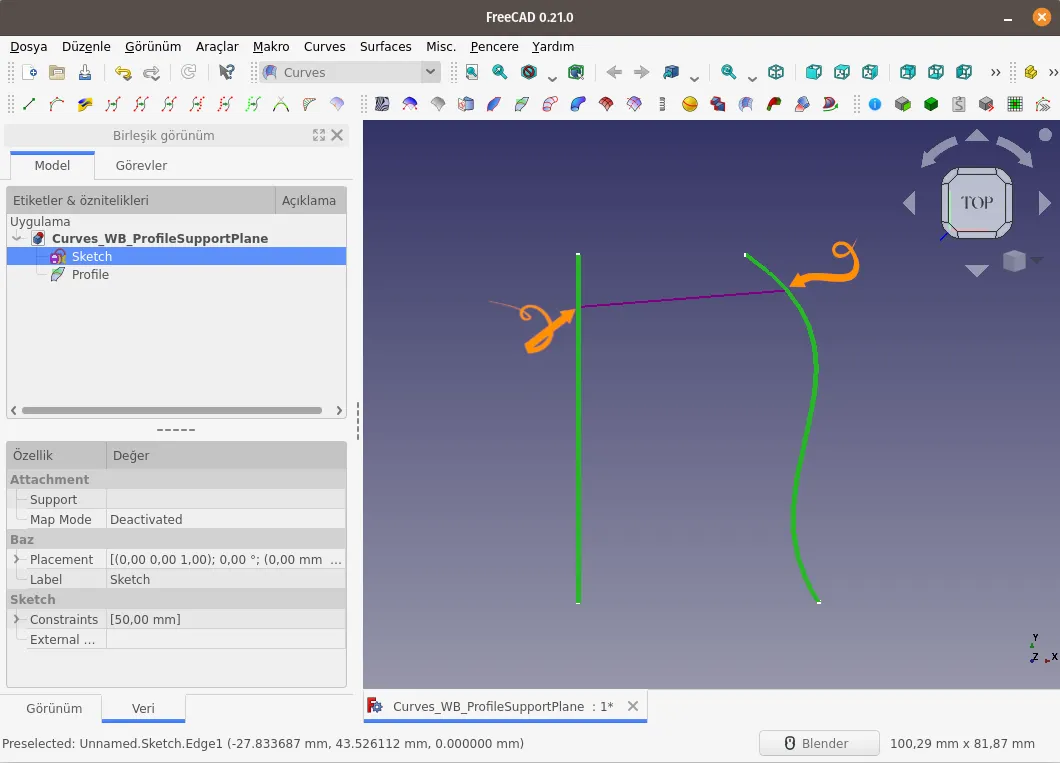
Task: Click the red Gordon surface icon
Action: click(606, 104)
